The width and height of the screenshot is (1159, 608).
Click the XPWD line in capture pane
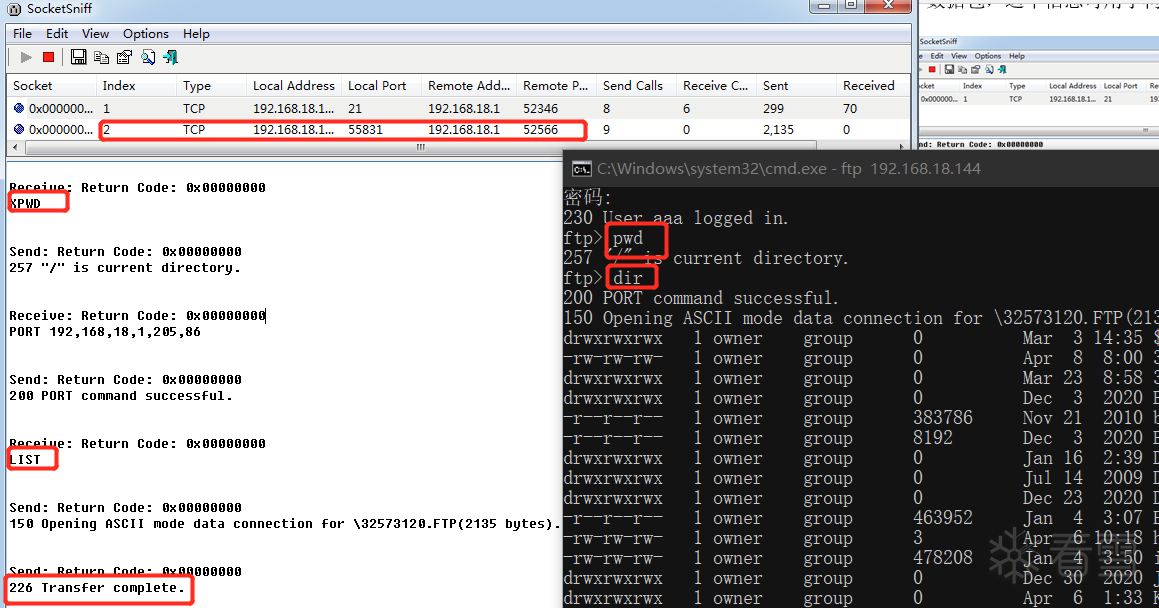click(x=25, y=204)
